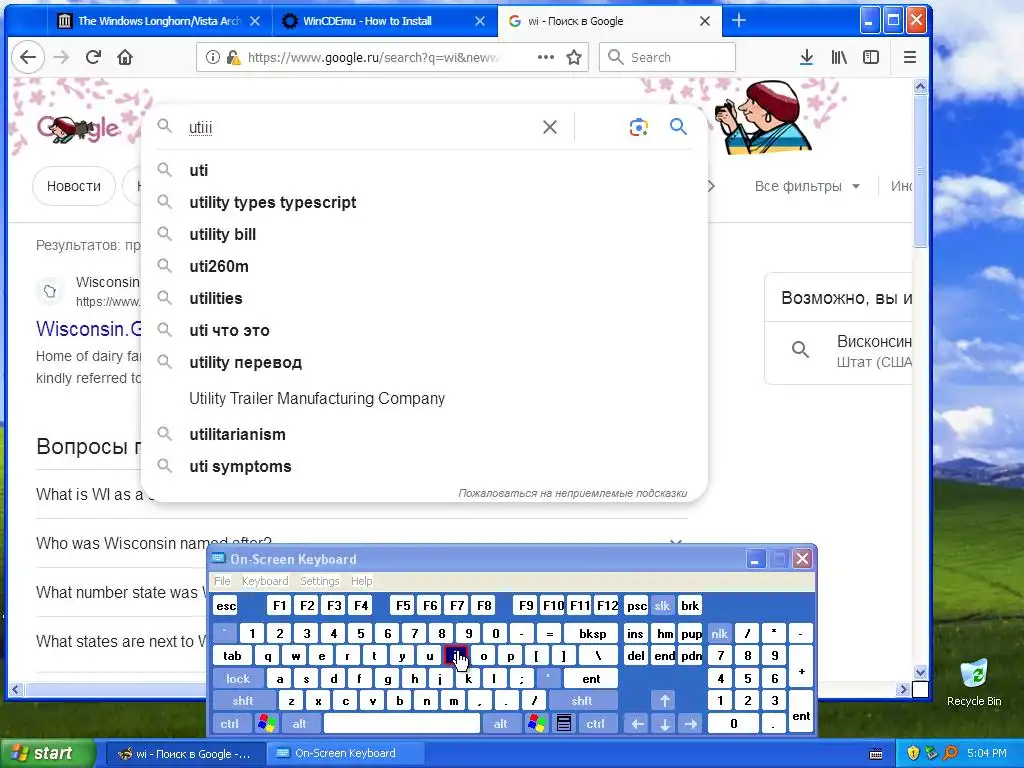
Task: Choose suggestion 'utilitarianism'
Action: (424, 434)
